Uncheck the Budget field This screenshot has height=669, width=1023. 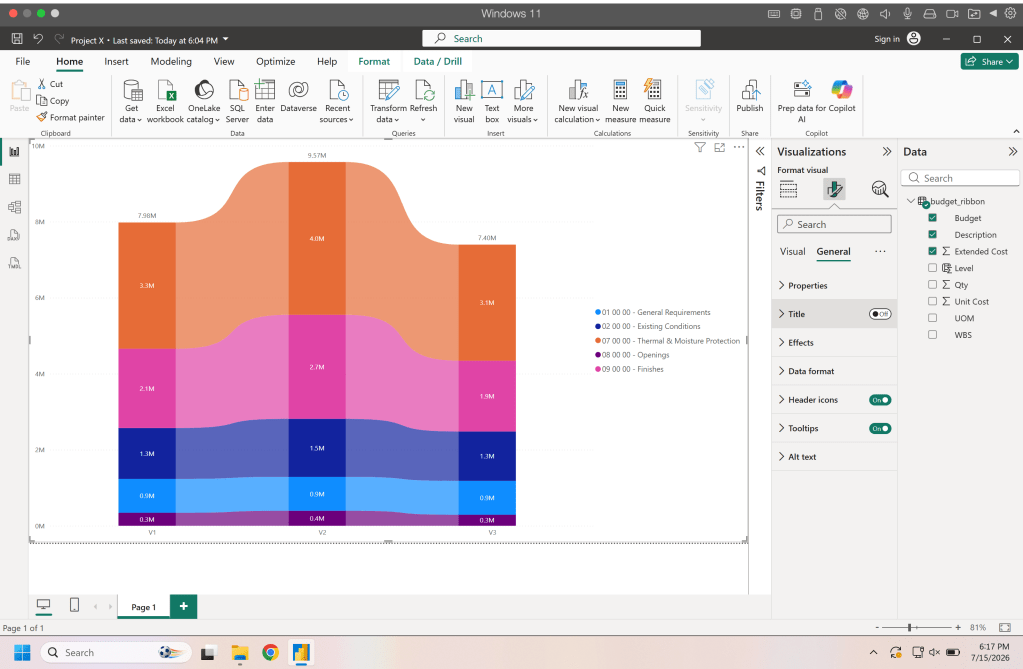(x=932, y=218)
